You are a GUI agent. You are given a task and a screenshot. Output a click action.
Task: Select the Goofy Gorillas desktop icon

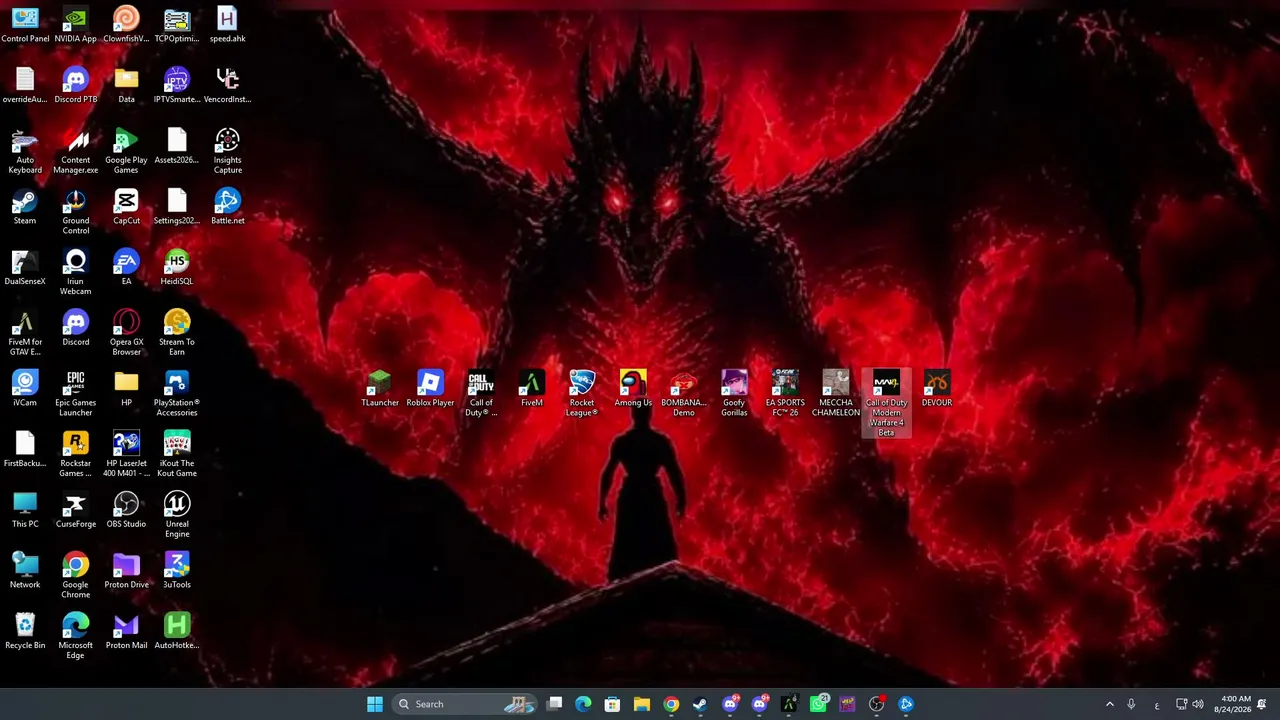point(734,395)
